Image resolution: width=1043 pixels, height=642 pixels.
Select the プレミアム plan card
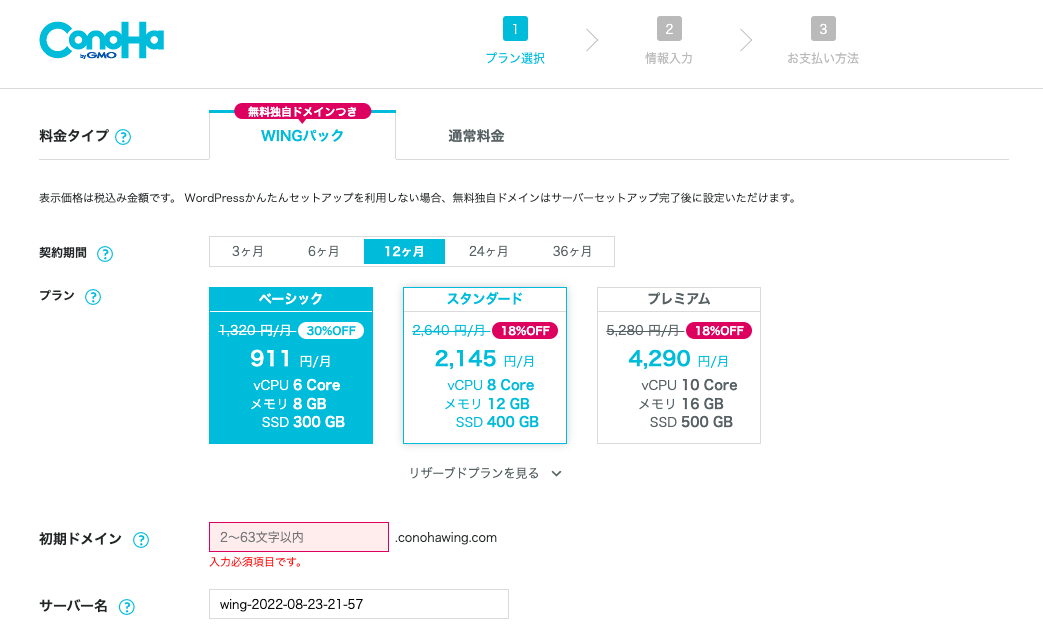pyautogui.click(x=679, y=366)
